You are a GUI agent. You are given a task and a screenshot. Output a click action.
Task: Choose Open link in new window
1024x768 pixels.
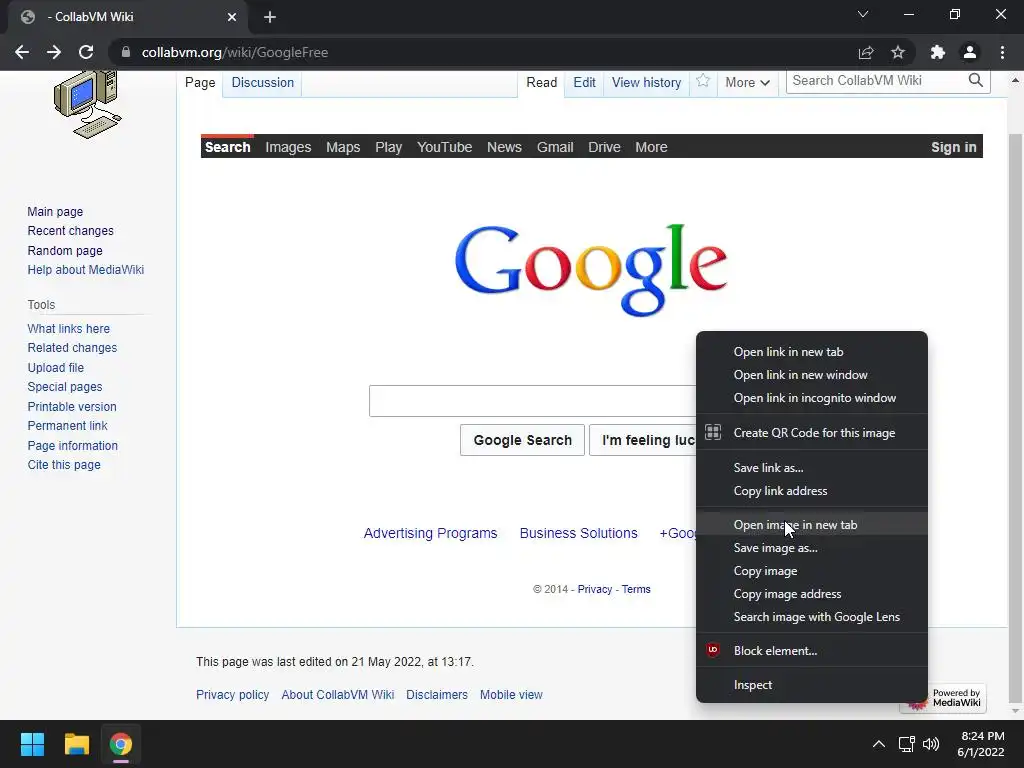812,375
